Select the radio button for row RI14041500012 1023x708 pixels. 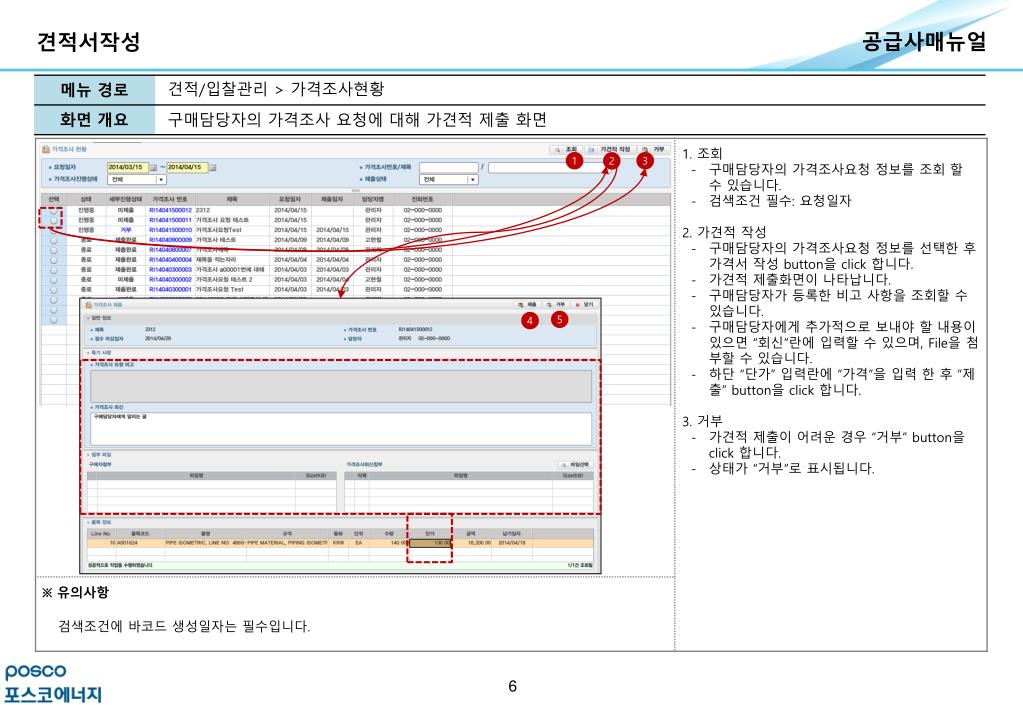tap(53, 210)
